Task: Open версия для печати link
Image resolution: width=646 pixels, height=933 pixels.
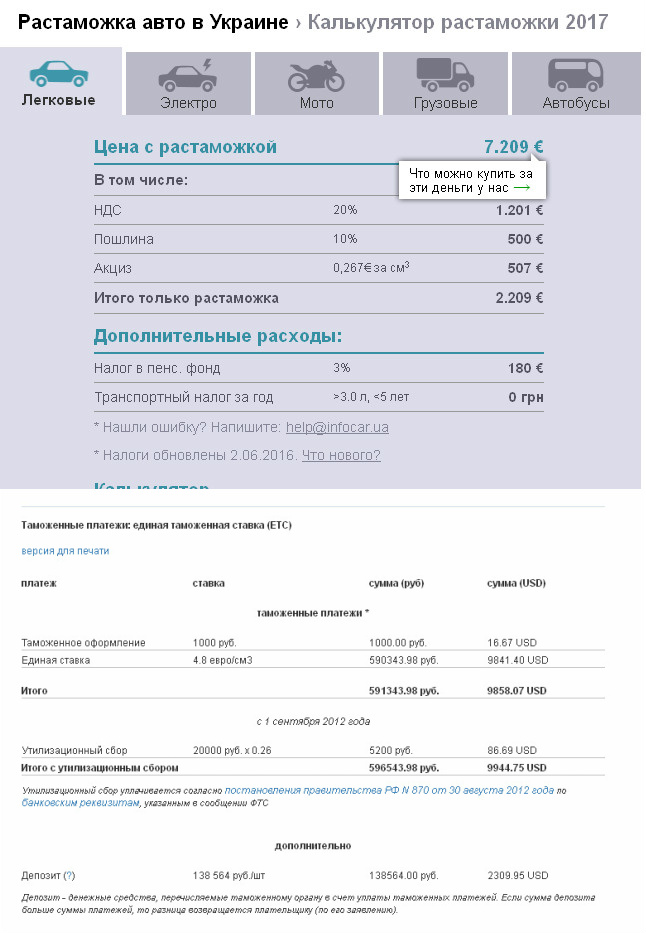Action: coord(65,551)
